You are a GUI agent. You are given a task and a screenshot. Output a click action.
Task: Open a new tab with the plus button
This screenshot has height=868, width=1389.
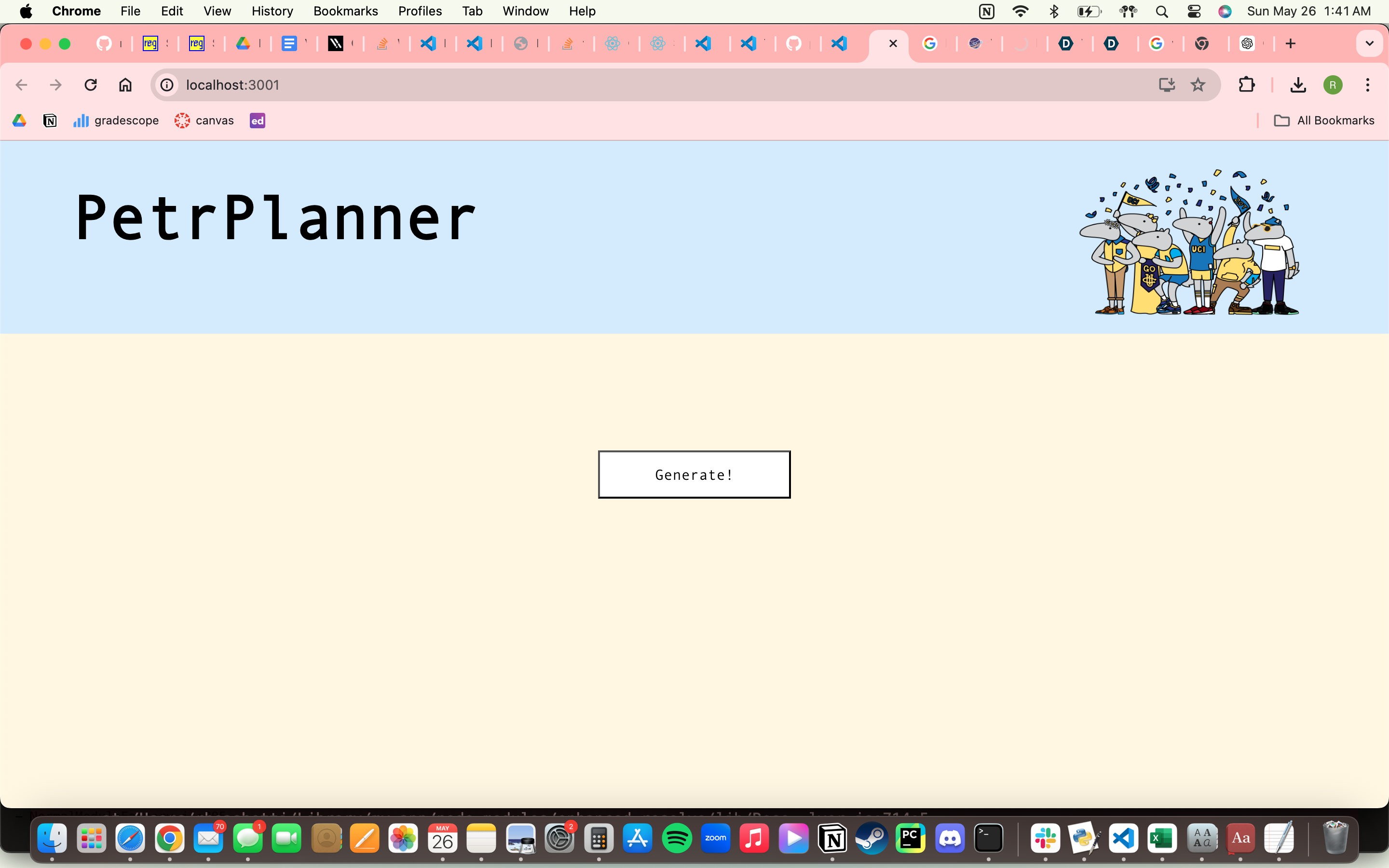click(x=1290, y=43)
